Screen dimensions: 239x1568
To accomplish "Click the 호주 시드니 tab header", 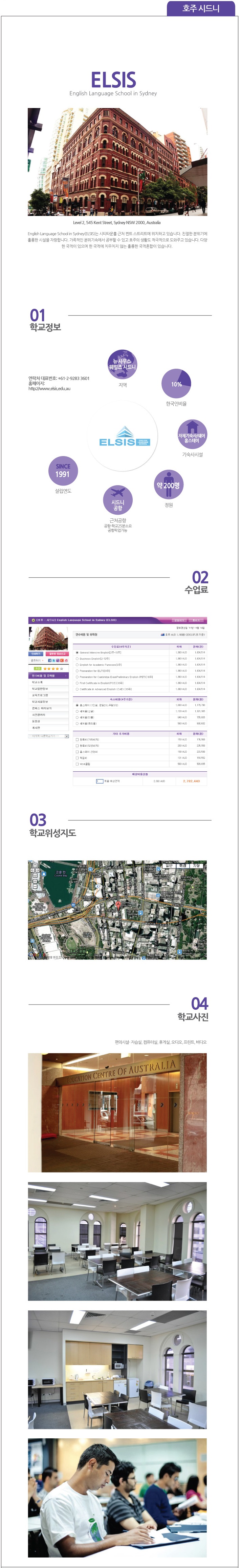I will point(201,8).
